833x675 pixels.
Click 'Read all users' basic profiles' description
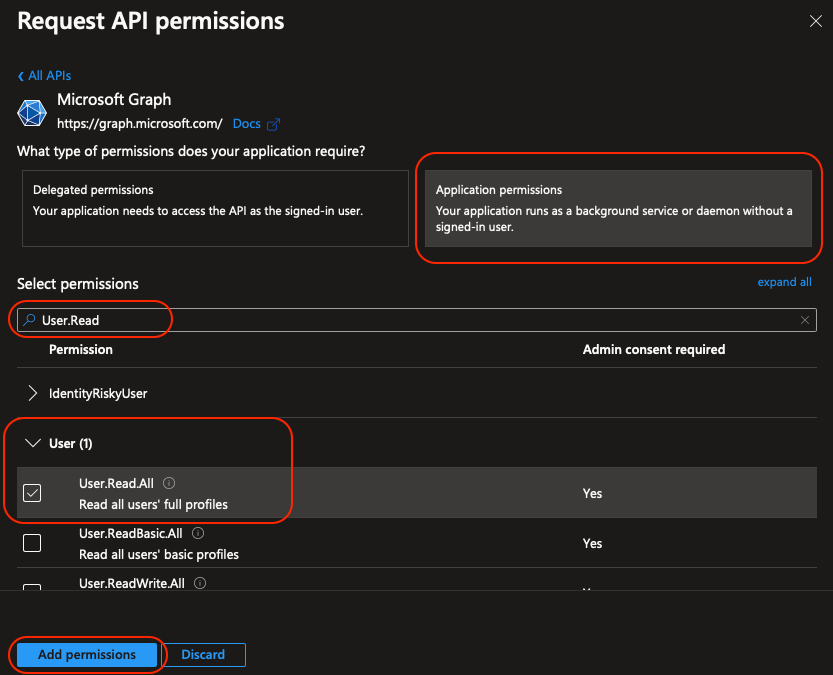[x=158, y=554]
